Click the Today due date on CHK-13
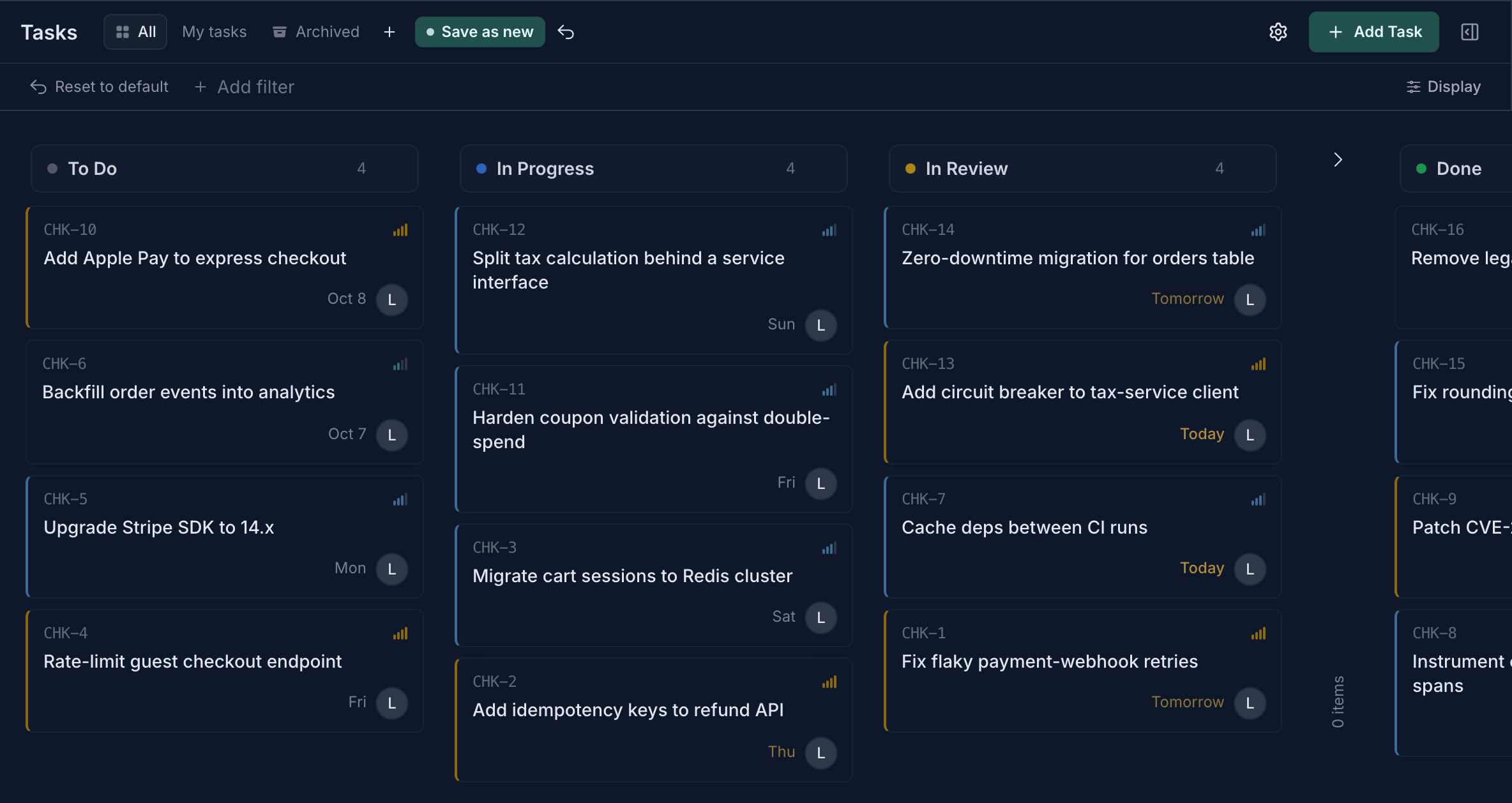1512x803 pixels. (1202, 434)
